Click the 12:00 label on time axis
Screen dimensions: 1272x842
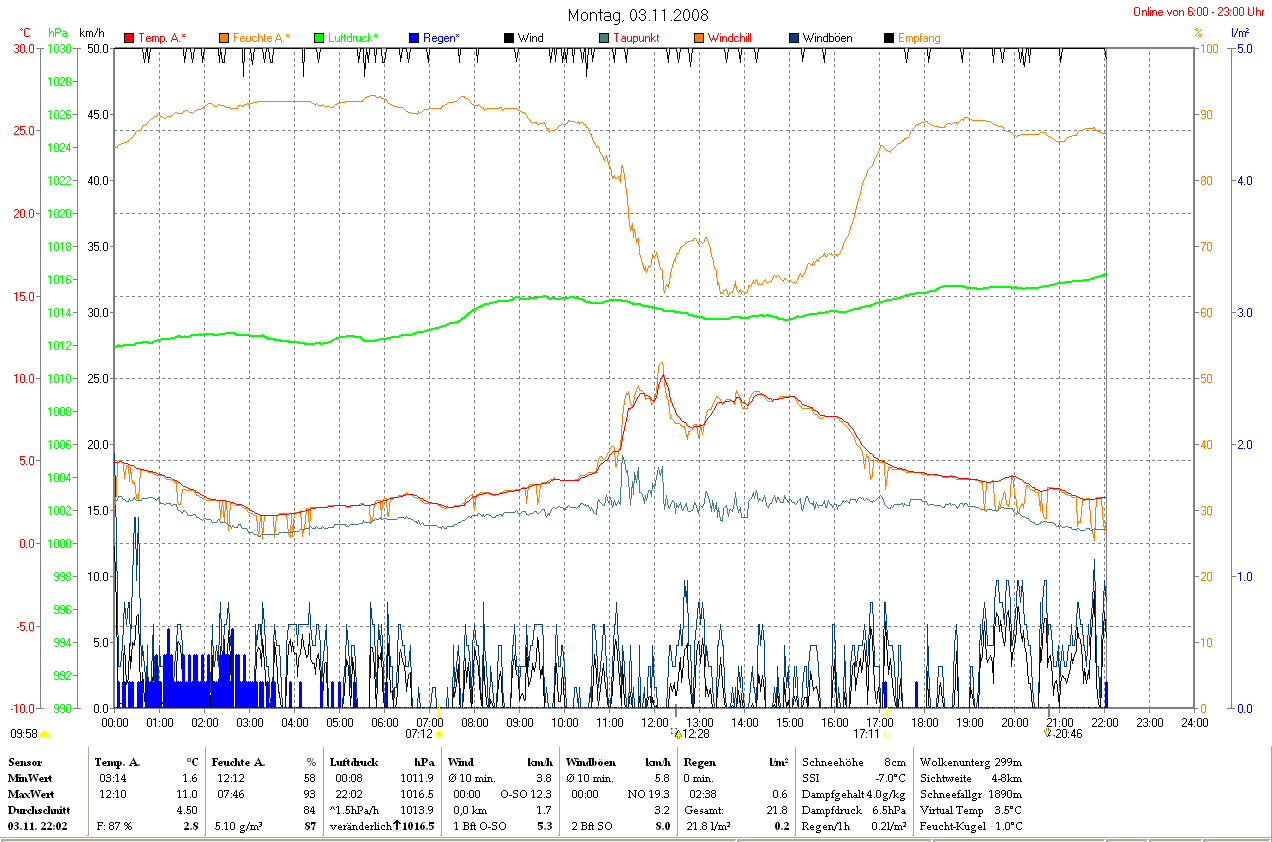654,722
